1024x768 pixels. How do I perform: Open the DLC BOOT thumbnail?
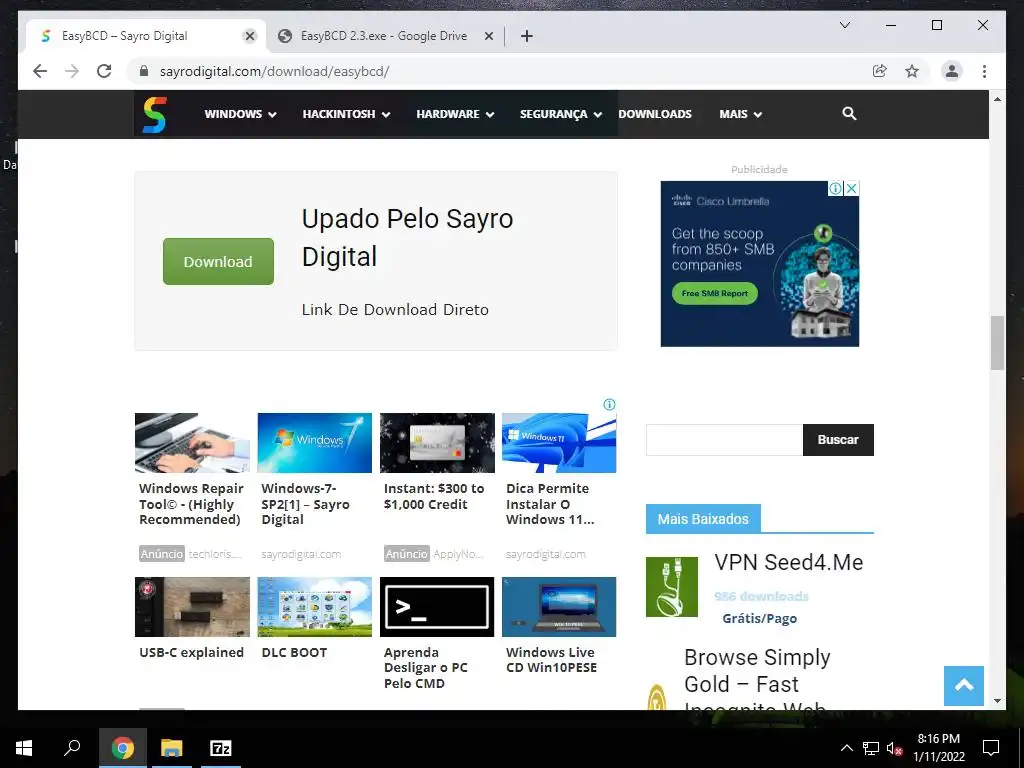[x=314, y=607]
